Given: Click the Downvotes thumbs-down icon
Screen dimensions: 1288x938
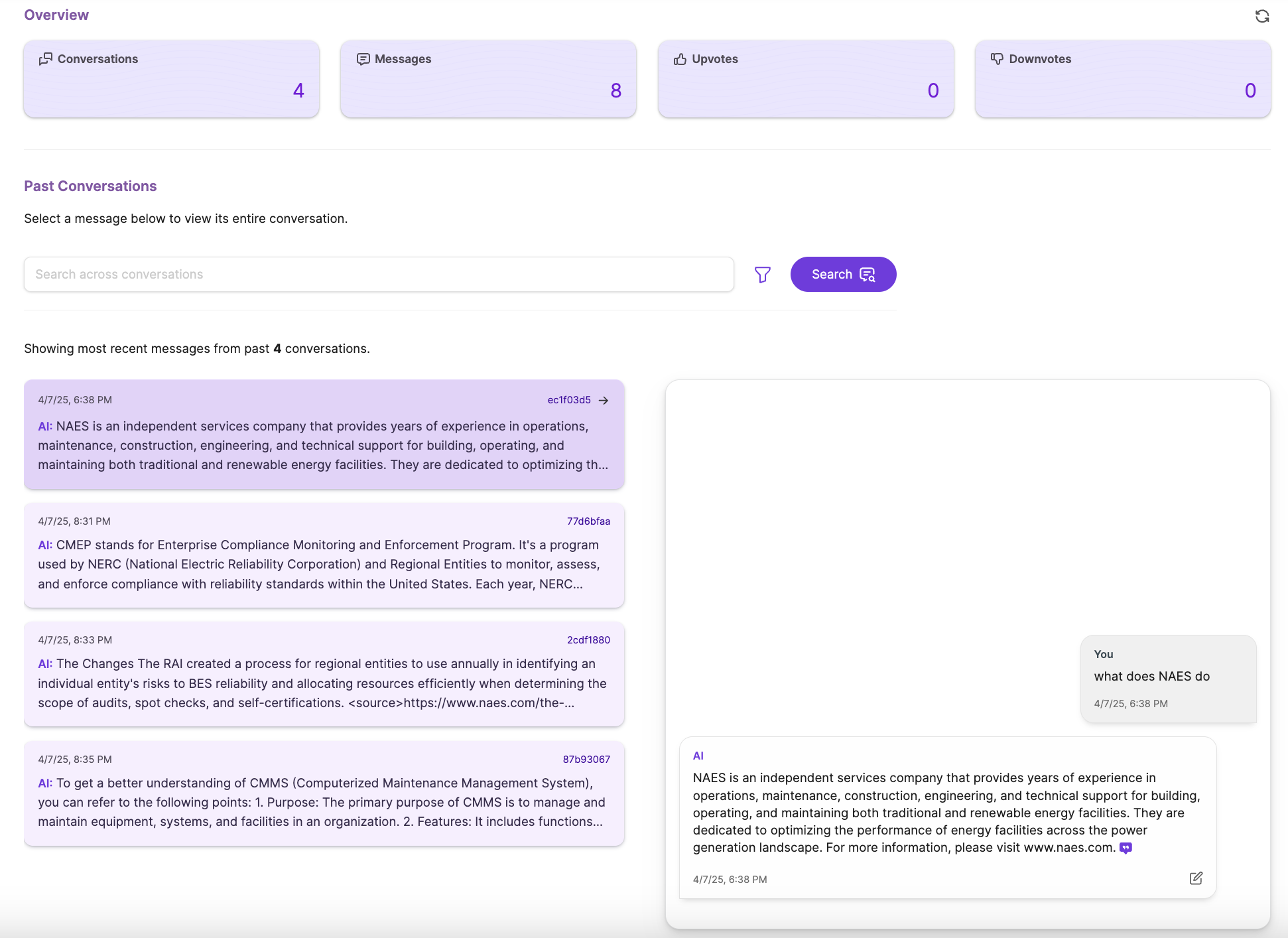Looking at the screenshot, I should pos(997,59).
